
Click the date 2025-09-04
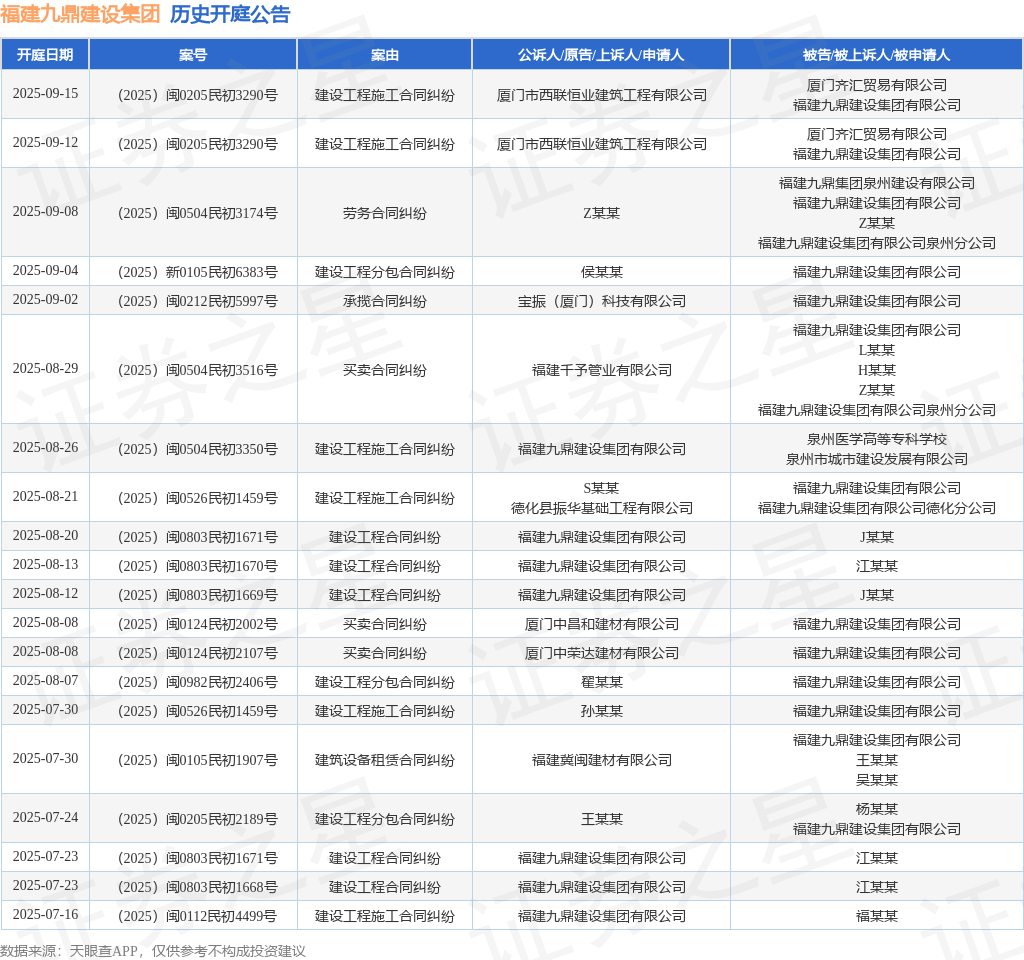coord(45,270)
